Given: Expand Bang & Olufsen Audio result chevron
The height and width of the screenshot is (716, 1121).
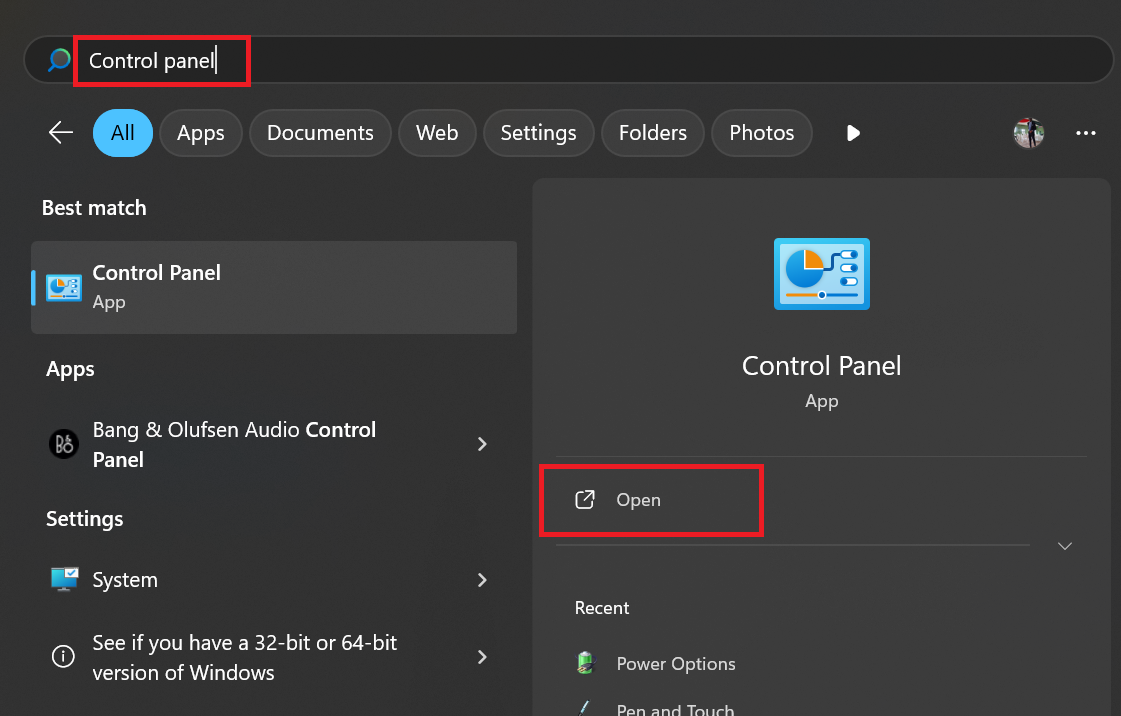Looking at the screenshot, I should pos(483,444).
